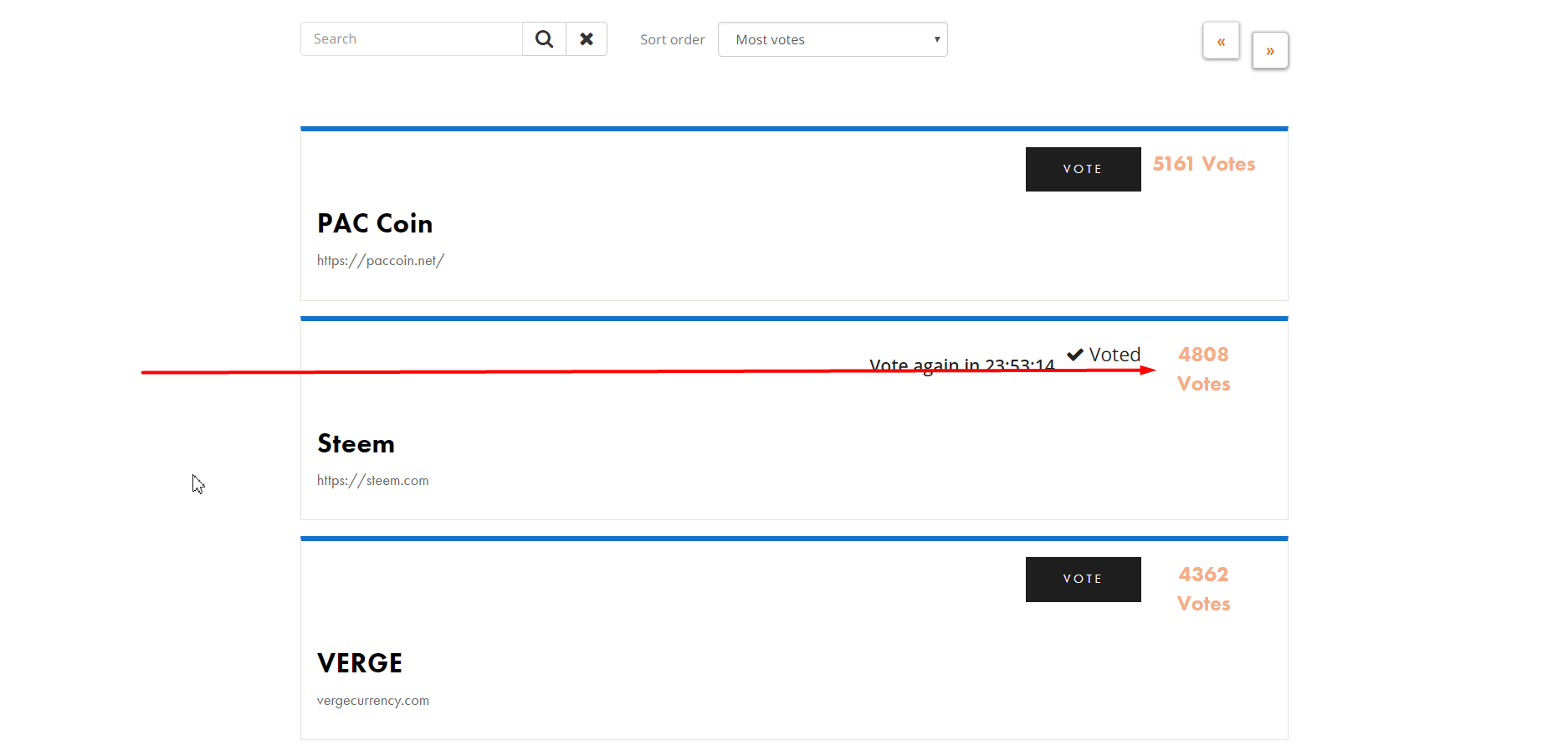Screen dimensions: 1568x751
Task: Vote for VERGE
Action: click(x=1083, y=579)
